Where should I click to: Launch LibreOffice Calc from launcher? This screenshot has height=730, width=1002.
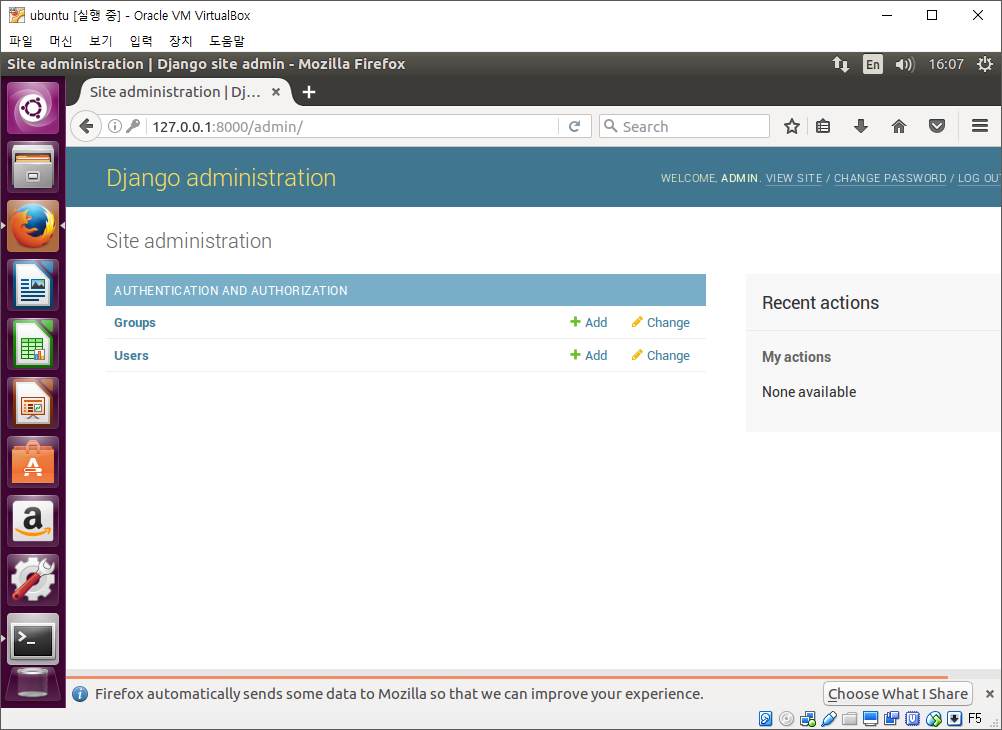click(x=33, y=344)
